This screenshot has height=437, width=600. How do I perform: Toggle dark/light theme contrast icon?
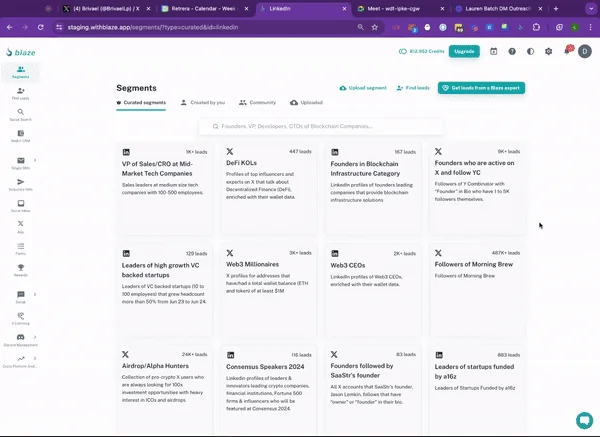530,51
